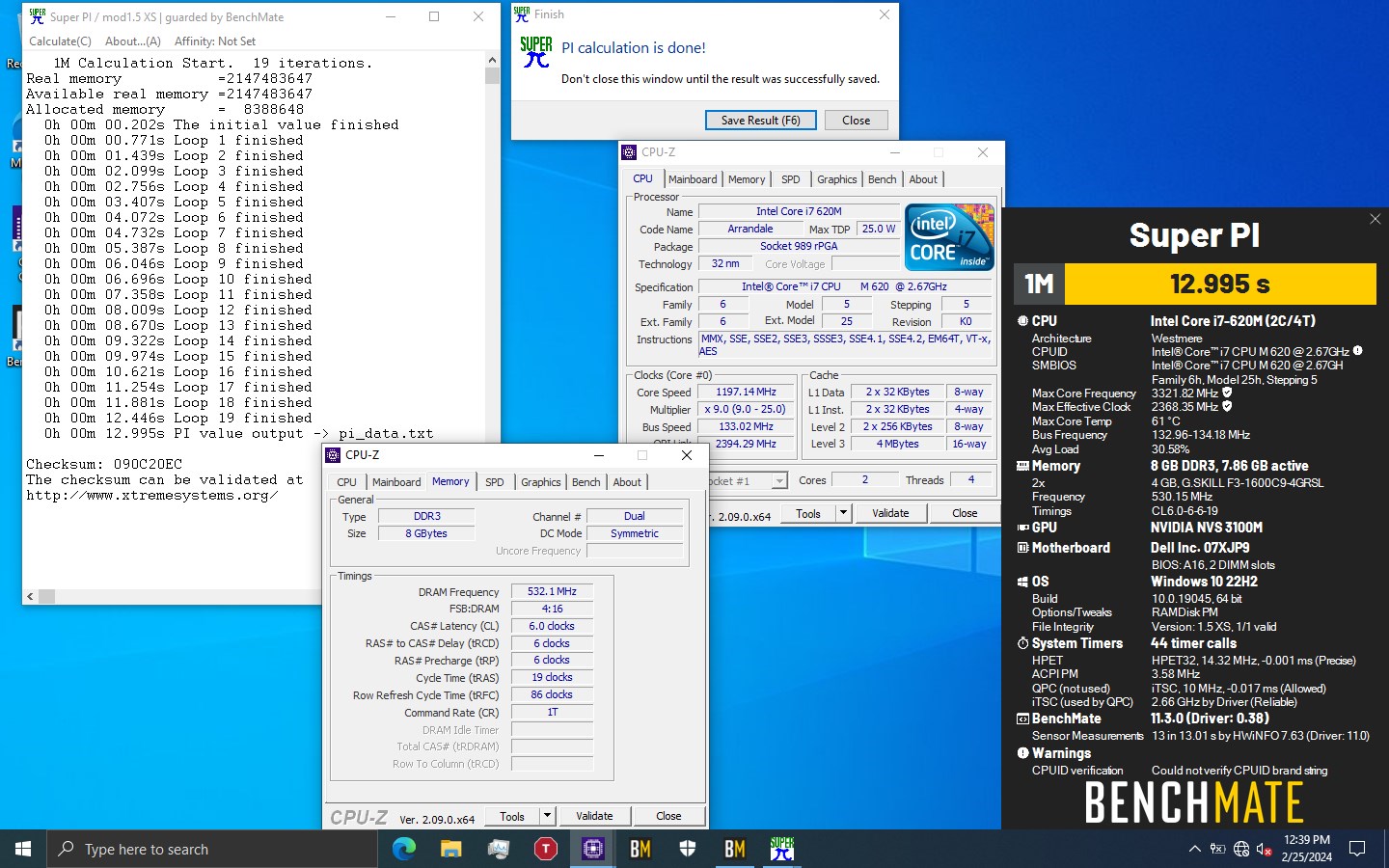The height and width of the screenshot is (868, 1389).
Task: Open the notification center icon
Action: pyautogui.click(x=1357, y=849)
